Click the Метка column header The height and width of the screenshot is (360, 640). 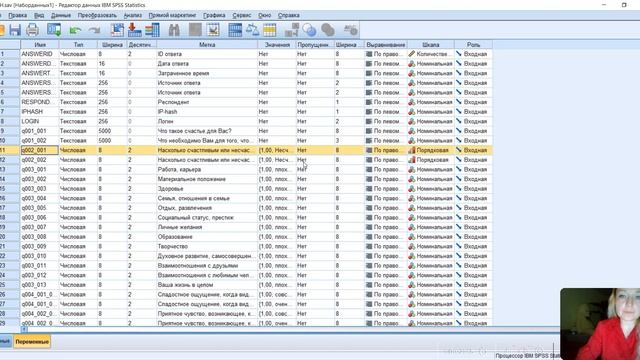point(207,44)
